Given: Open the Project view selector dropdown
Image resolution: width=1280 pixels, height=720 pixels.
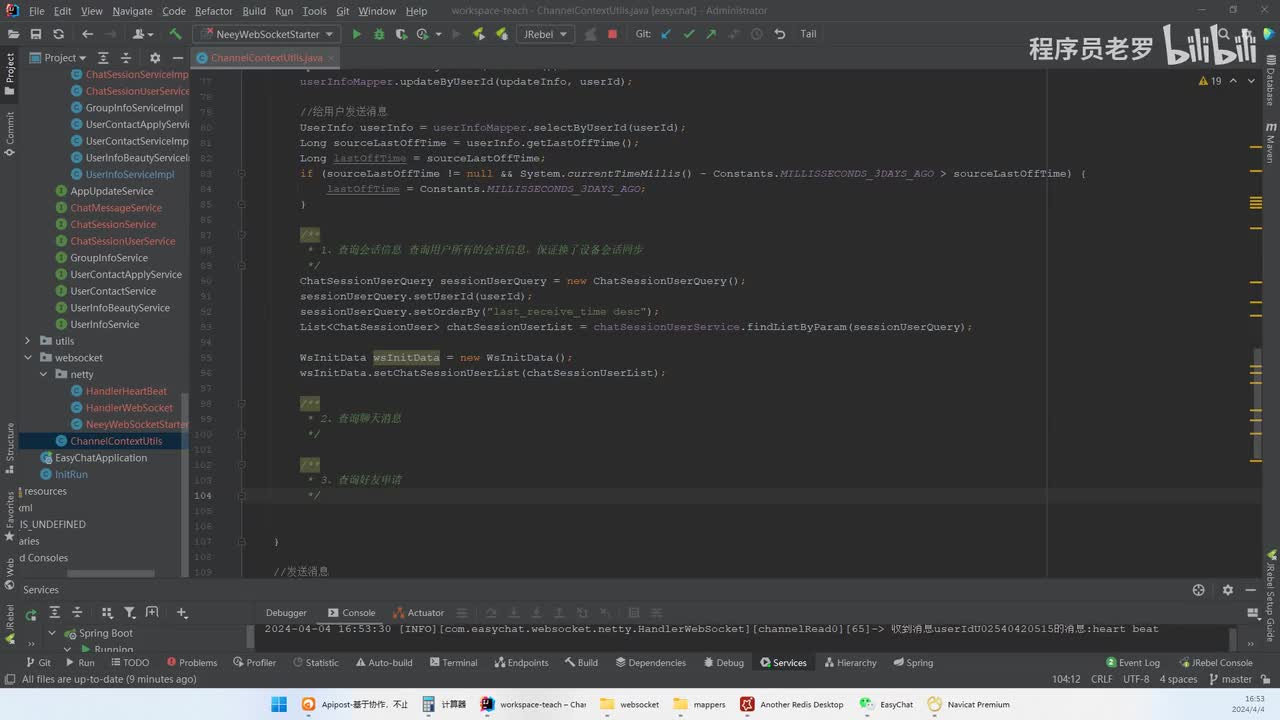Looking at the screenshot, I should (x=58, y=58).
